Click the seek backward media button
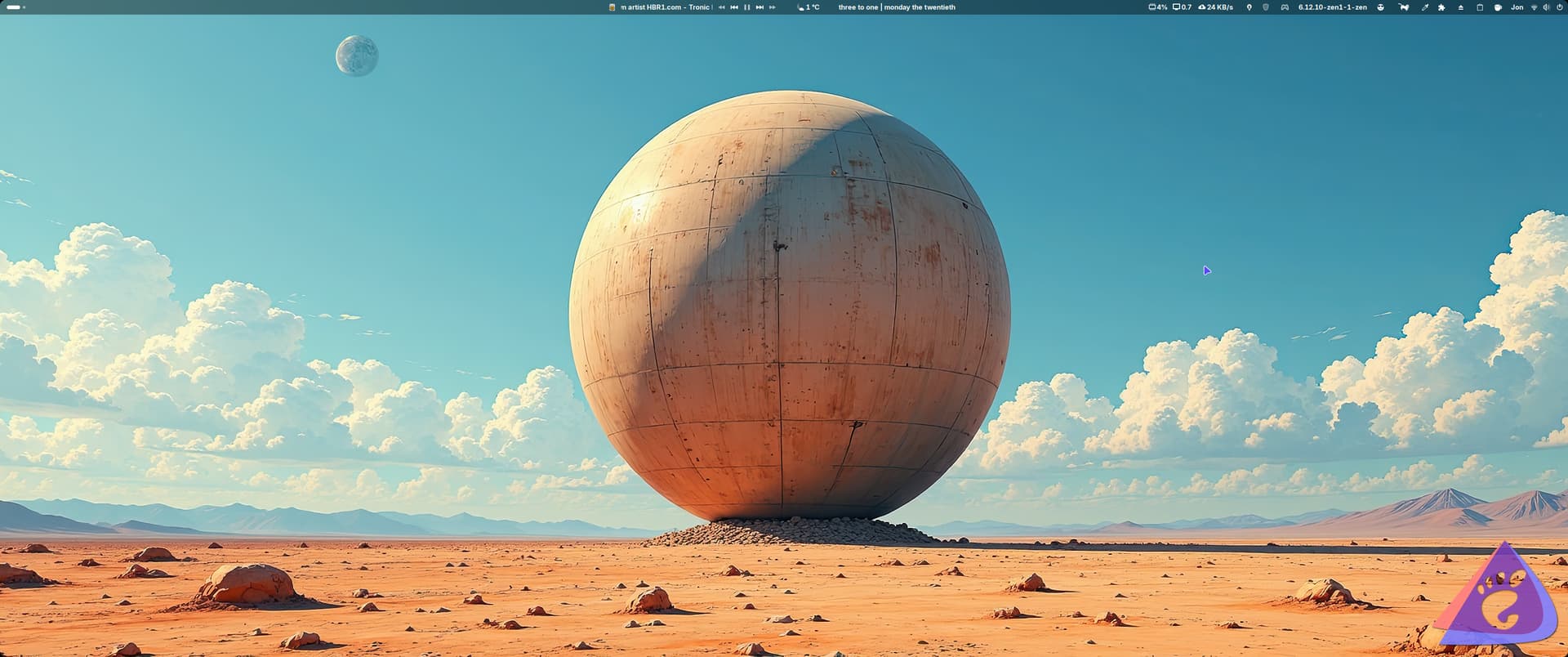Image resolution: width=1568 pixels, height=657 pixels. tap(721, 7)
